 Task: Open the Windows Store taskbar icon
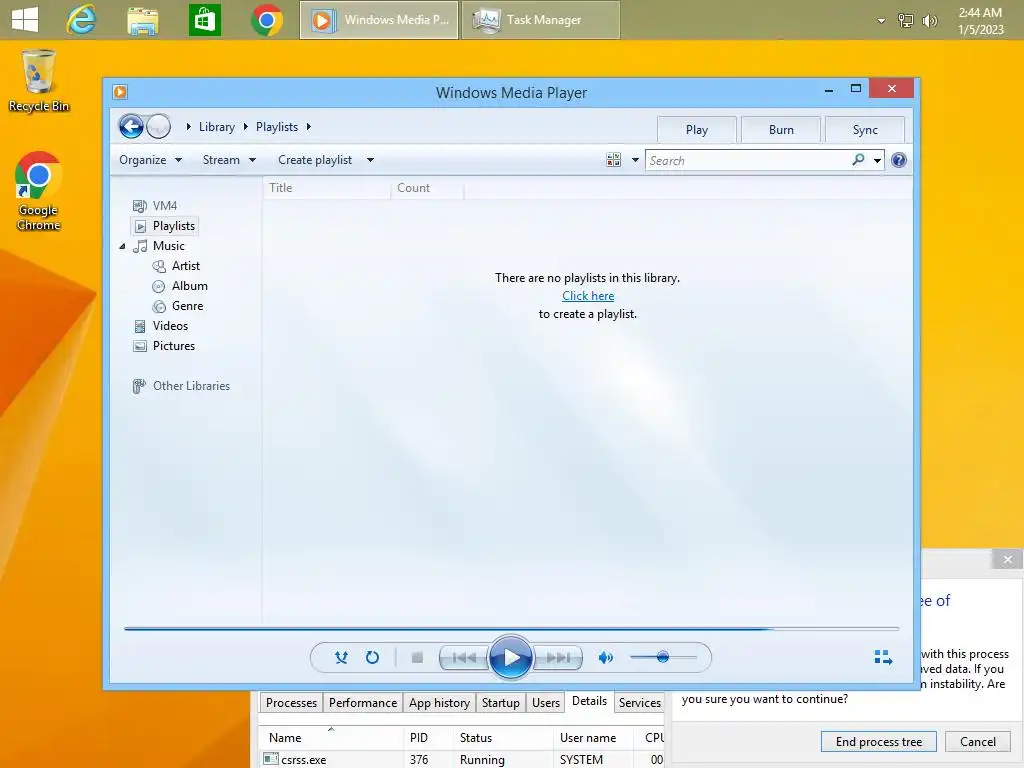204,20
